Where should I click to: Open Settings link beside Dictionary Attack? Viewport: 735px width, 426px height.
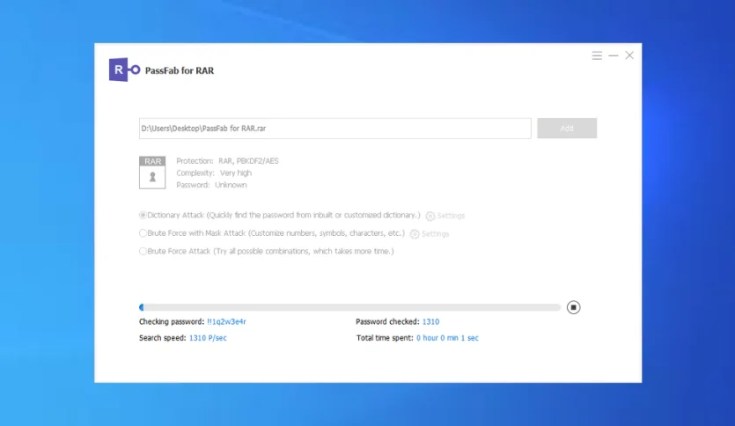(450, 216)
